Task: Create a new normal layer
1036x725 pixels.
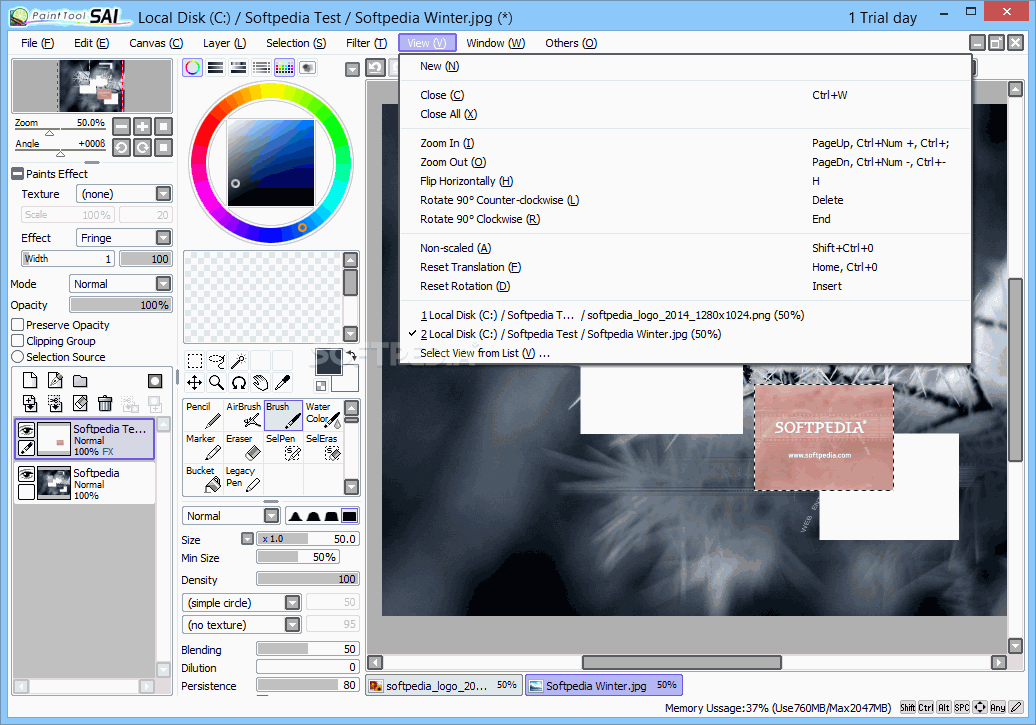Action: 30,380
